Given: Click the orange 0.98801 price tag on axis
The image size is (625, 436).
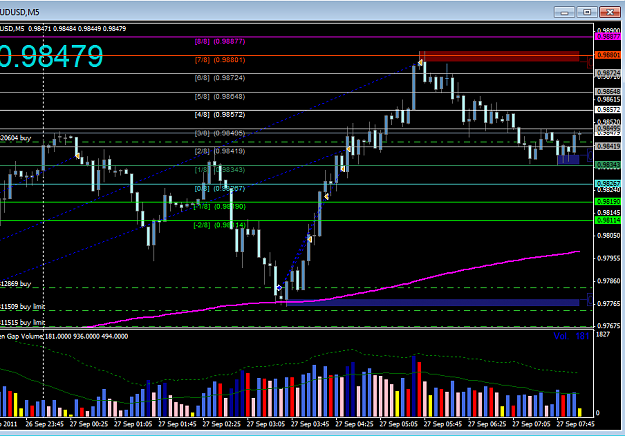Looking at the screenshot, I should [608, 55].
